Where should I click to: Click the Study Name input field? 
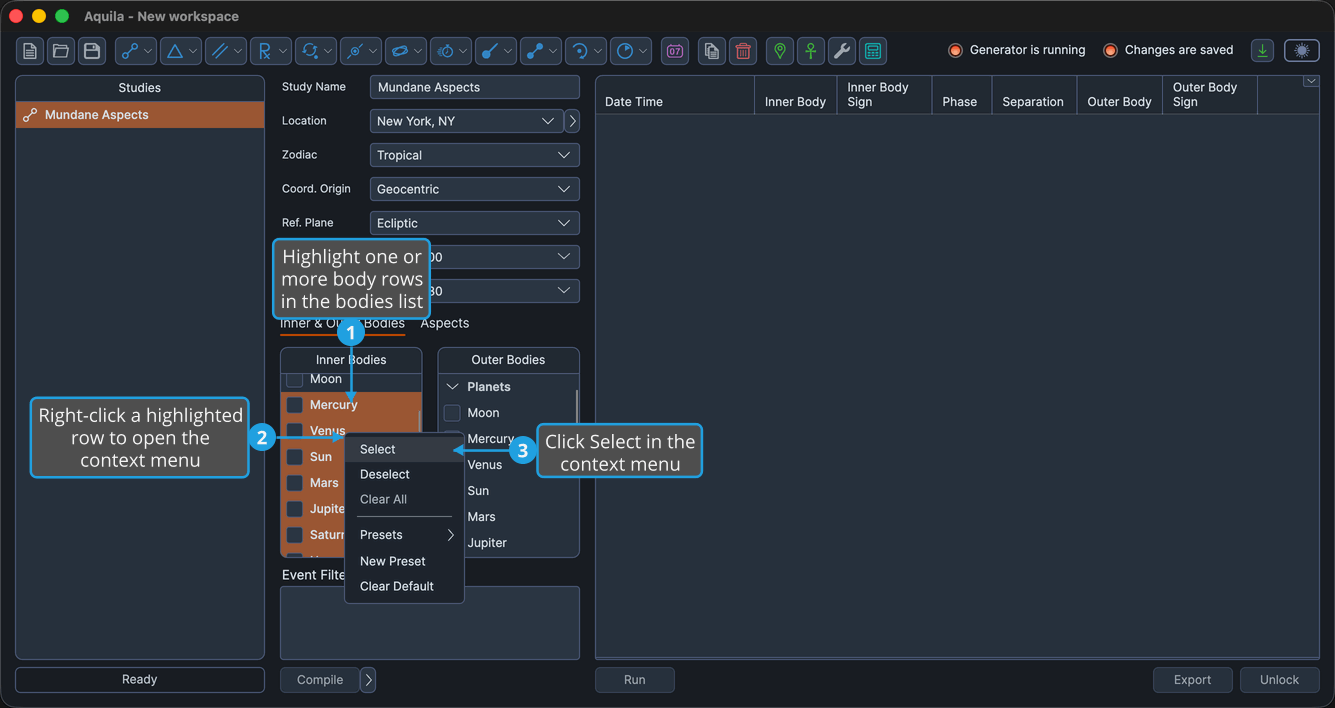[x=474, y=87]
